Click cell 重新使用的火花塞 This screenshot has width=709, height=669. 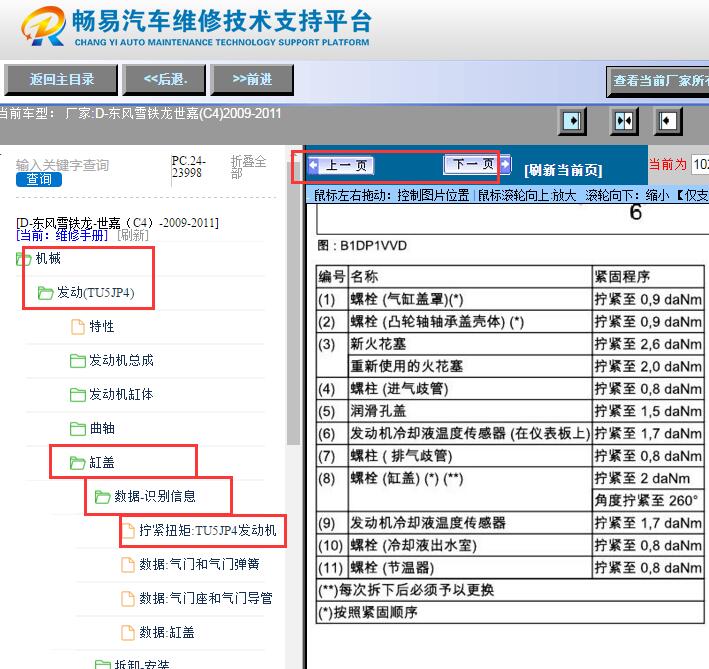pyautogui.click(x=470, y=367)
